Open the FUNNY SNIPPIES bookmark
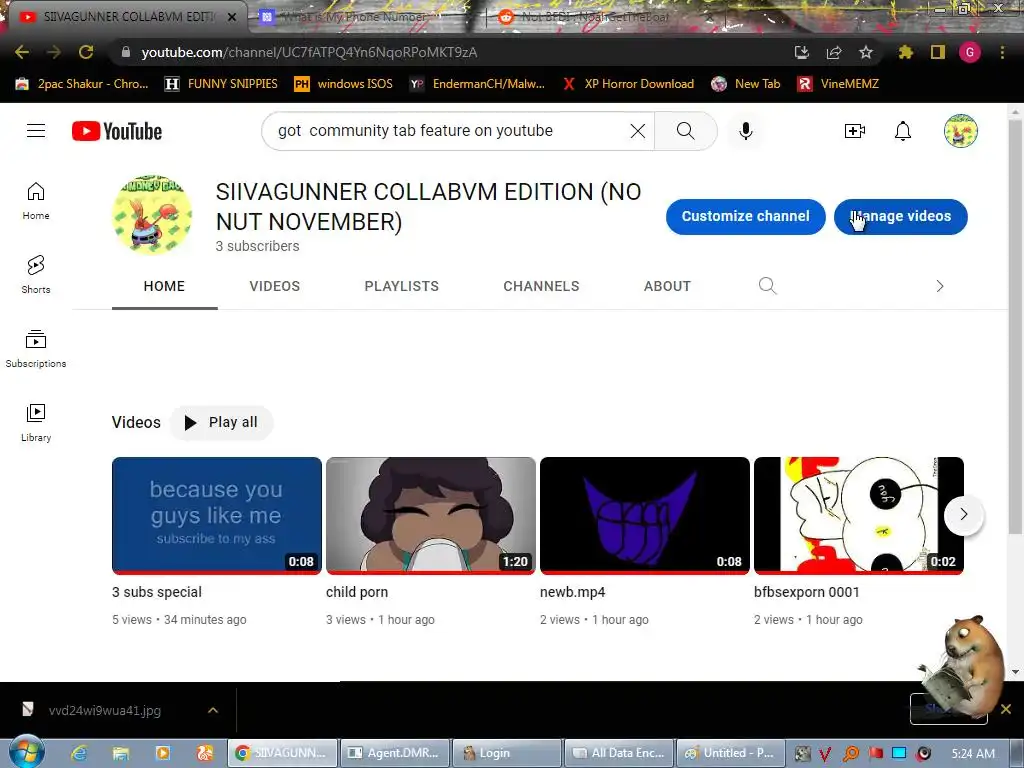 [x=221, y=84]
